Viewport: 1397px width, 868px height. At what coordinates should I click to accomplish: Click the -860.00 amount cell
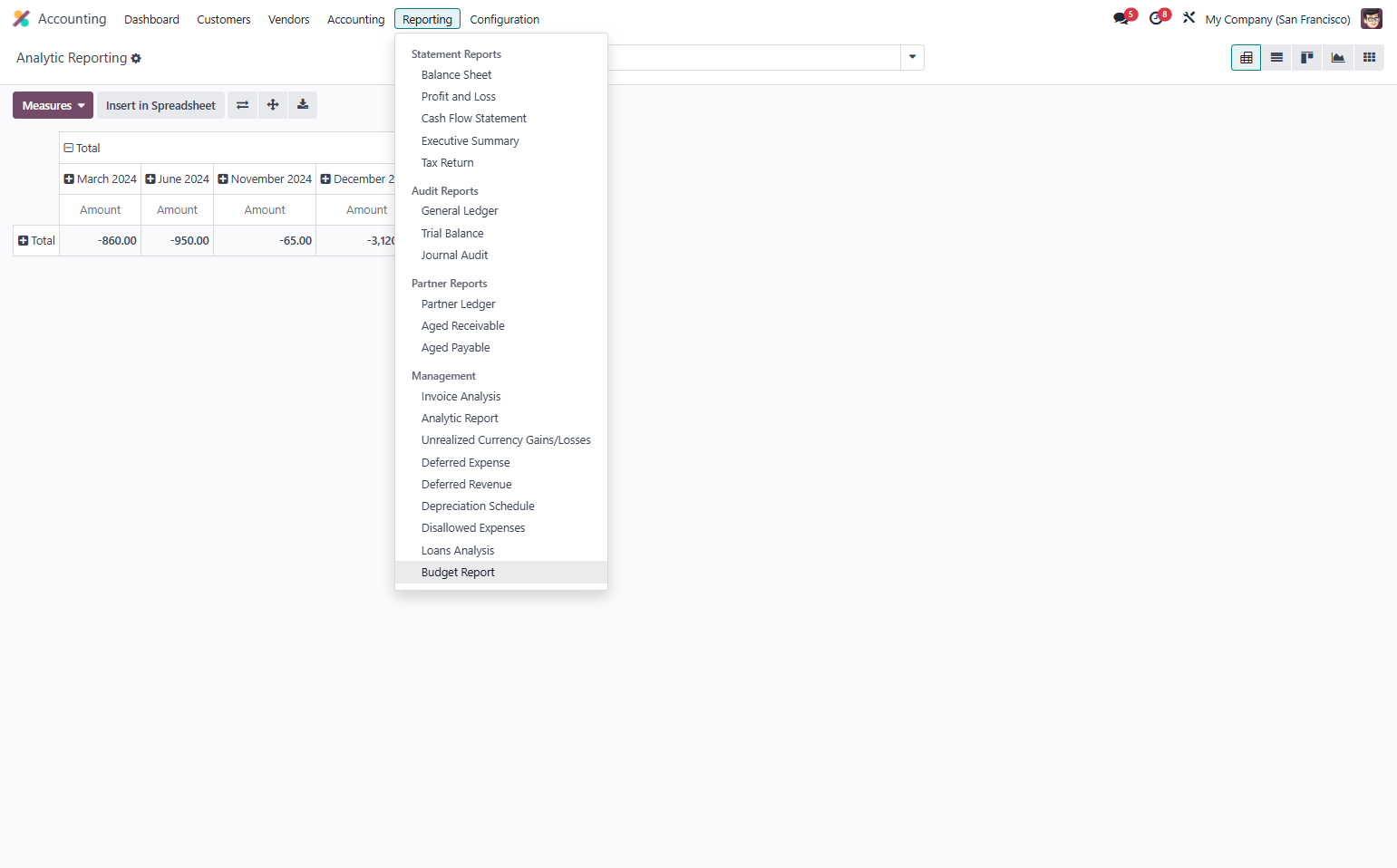[x=100, y=240]
